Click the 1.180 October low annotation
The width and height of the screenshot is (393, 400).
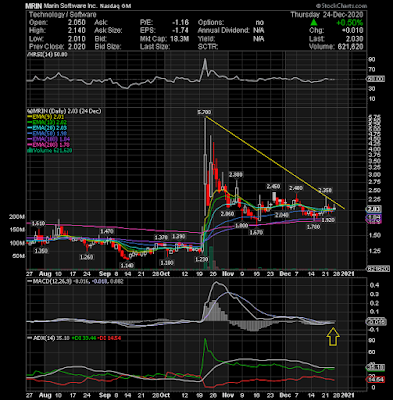pyautogui.click(x=167, y=263)
